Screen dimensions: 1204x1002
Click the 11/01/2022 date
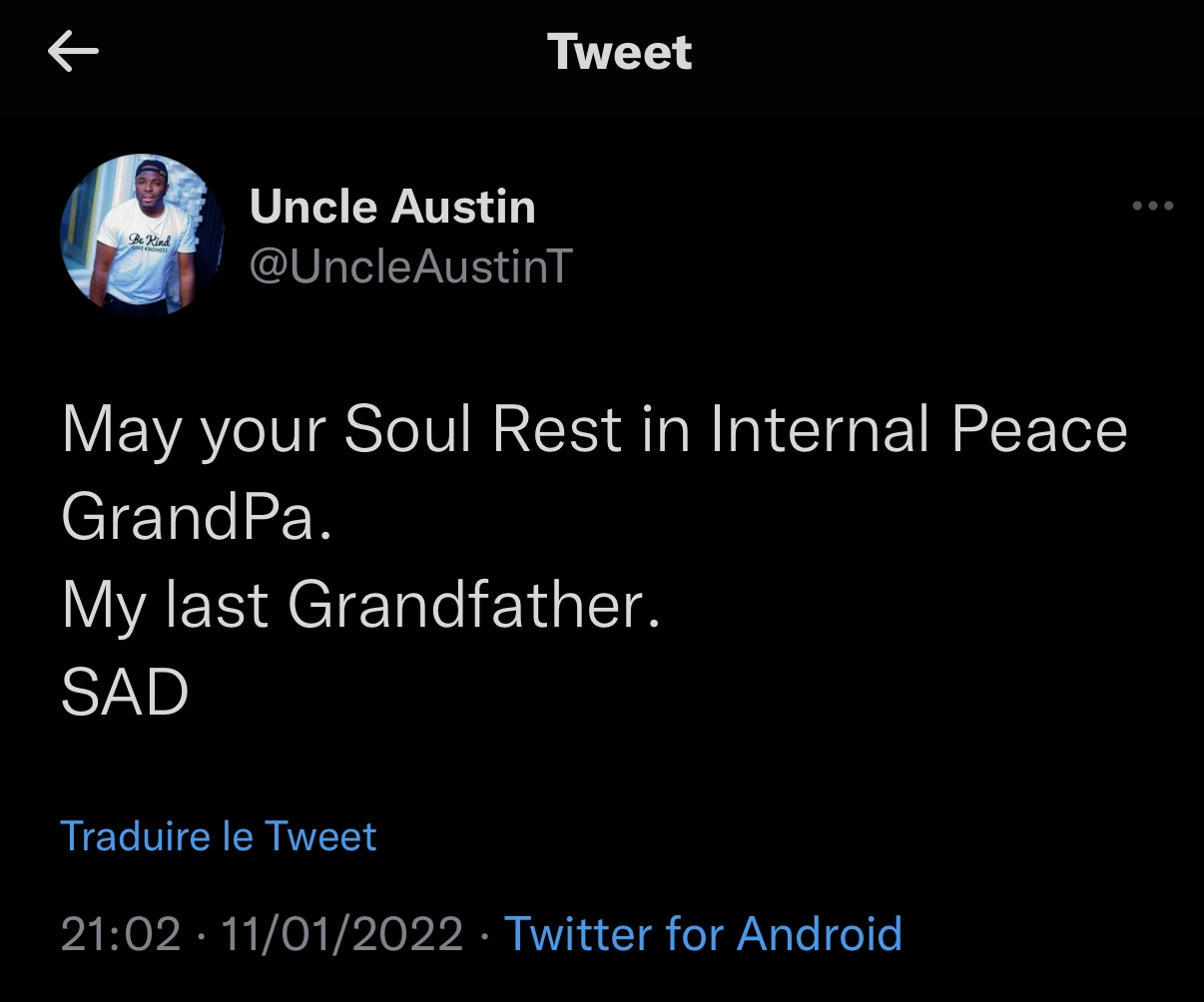(341, 934)
